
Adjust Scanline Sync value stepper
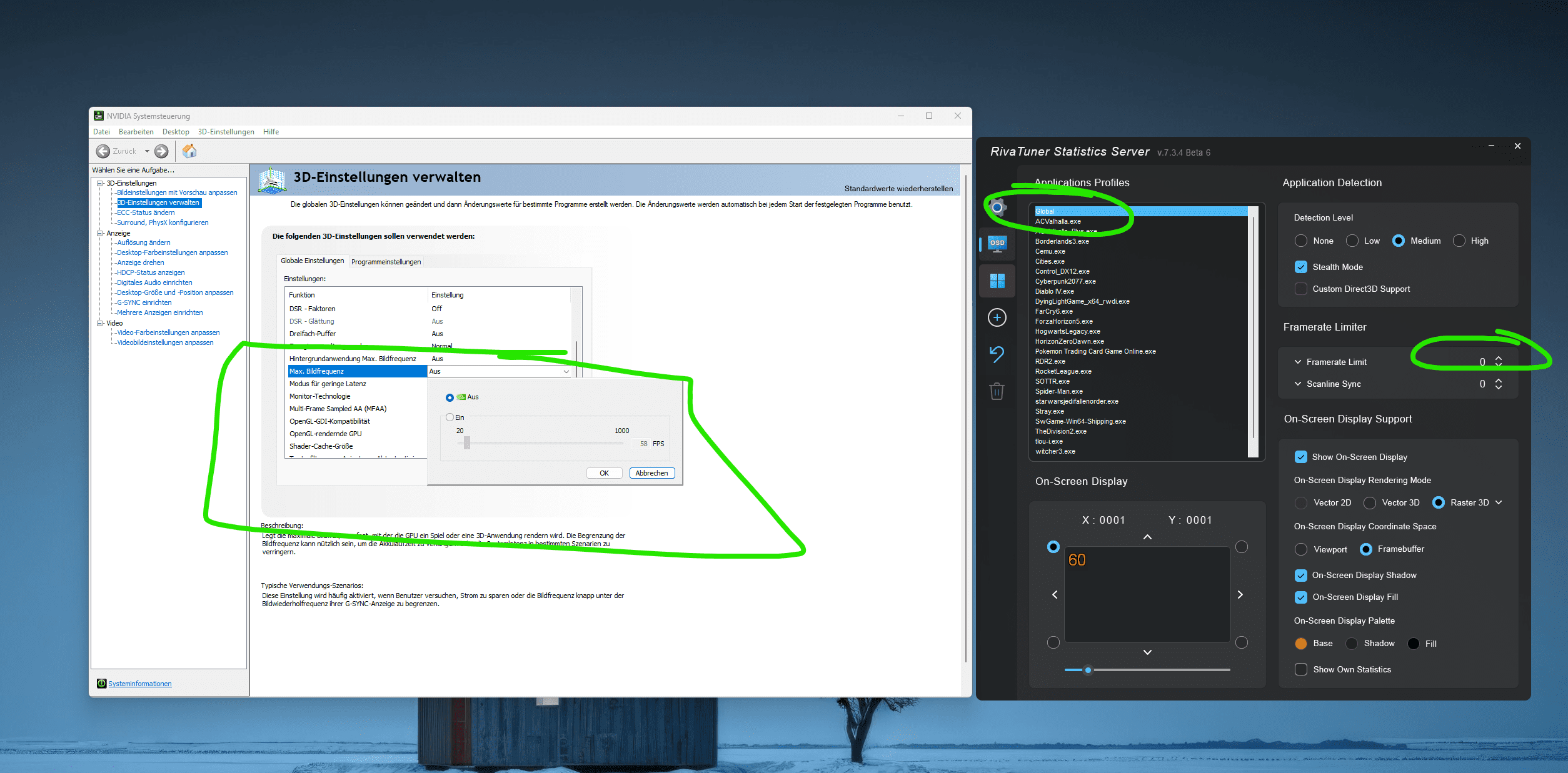pyautogui.click(x=1499, y=384)
